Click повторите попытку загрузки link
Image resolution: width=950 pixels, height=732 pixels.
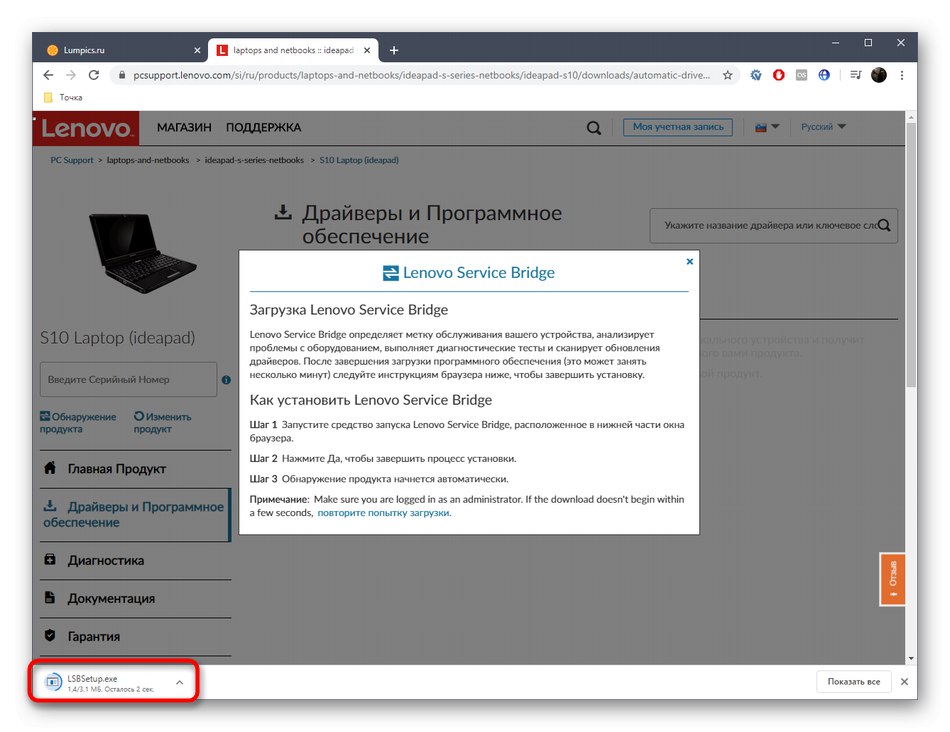384,513
